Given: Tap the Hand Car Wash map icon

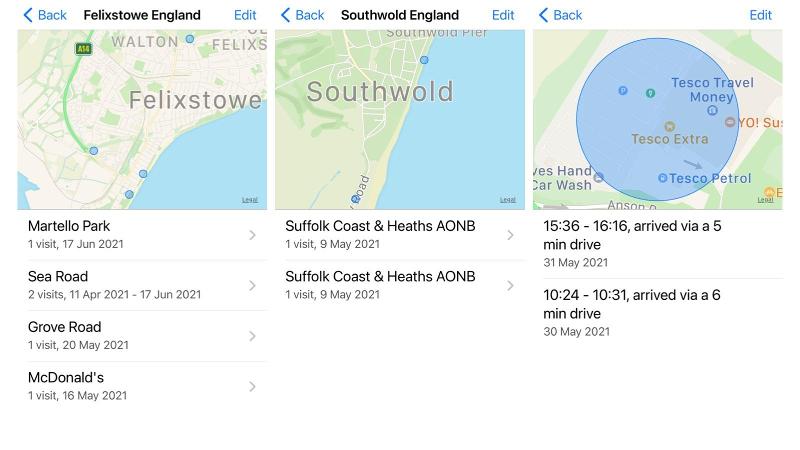Looking at the screenshot, I should (599, 177).
